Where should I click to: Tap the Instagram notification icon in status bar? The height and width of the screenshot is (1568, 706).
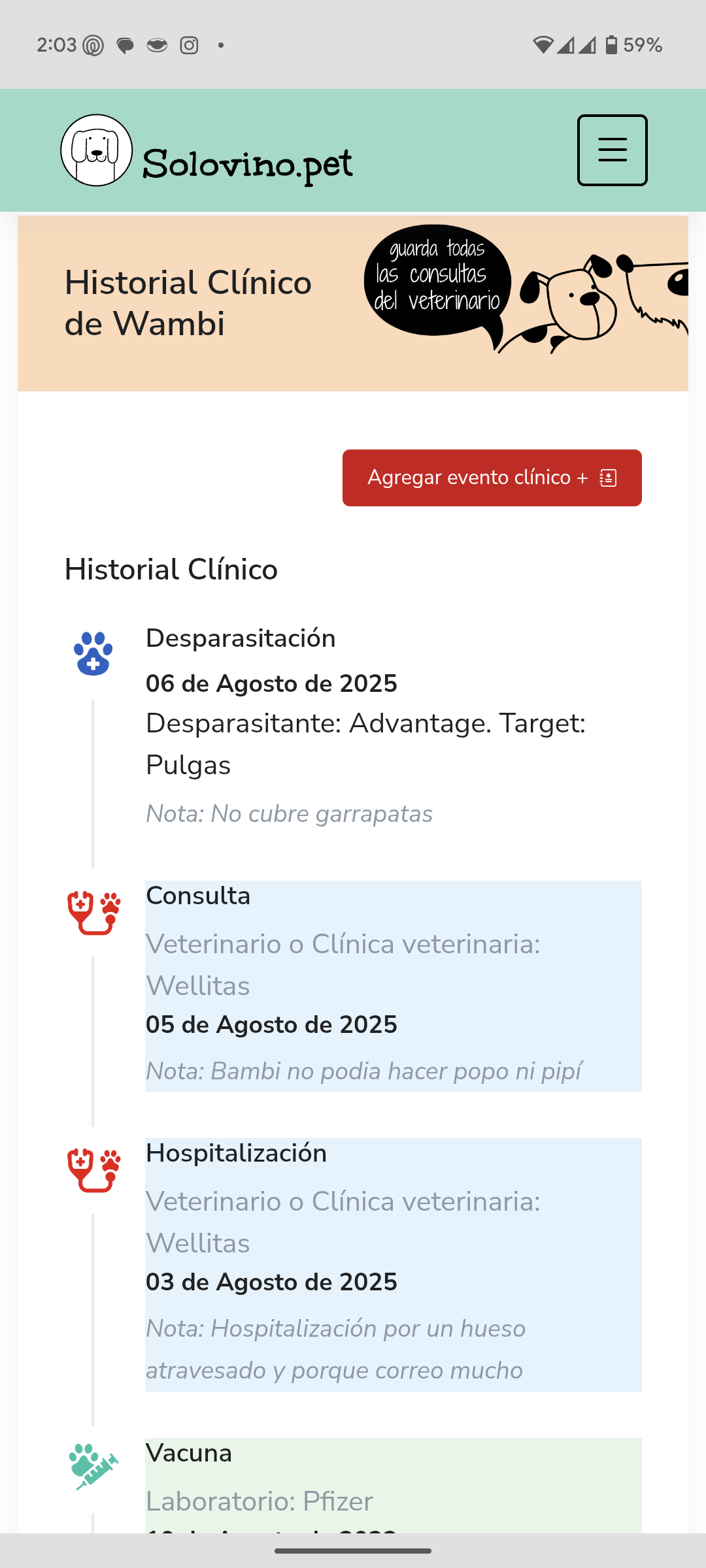[x=189, y=45]
